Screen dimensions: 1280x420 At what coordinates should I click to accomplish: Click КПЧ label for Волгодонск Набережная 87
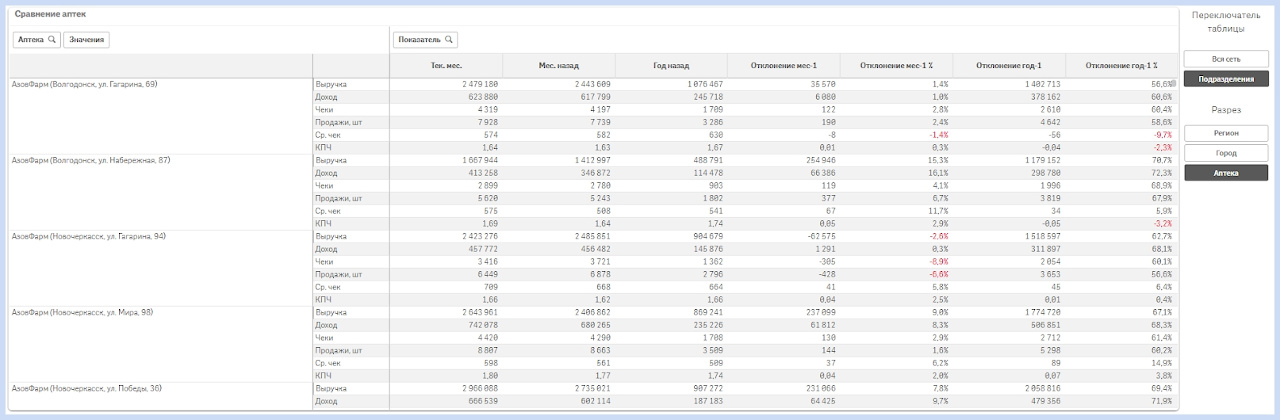click(x=323, y=223)
